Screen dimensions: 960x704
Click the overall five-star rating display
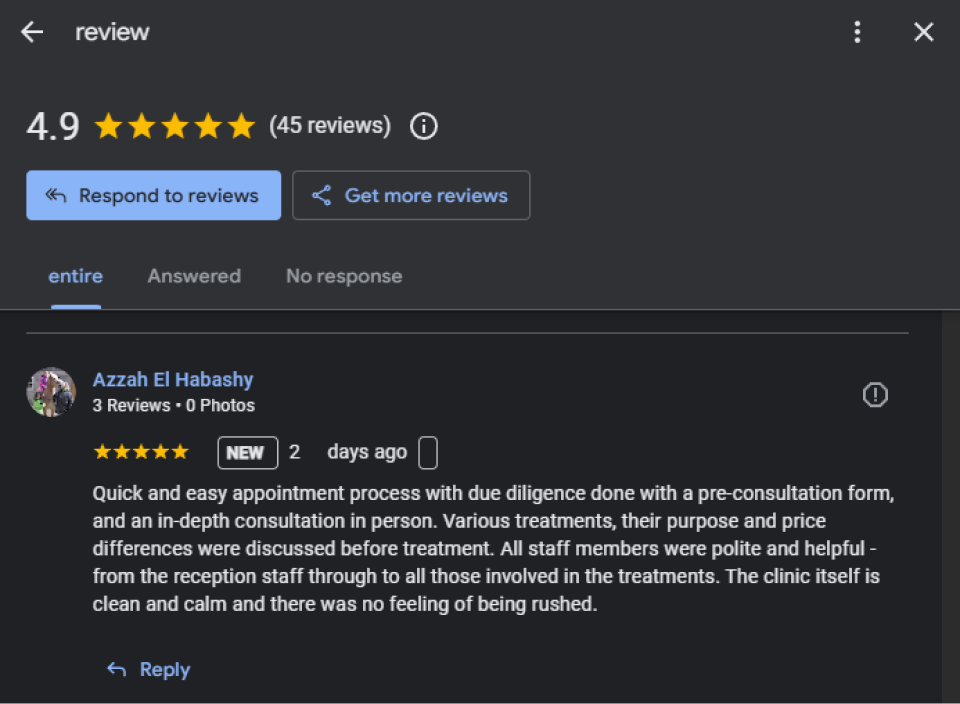175,126
